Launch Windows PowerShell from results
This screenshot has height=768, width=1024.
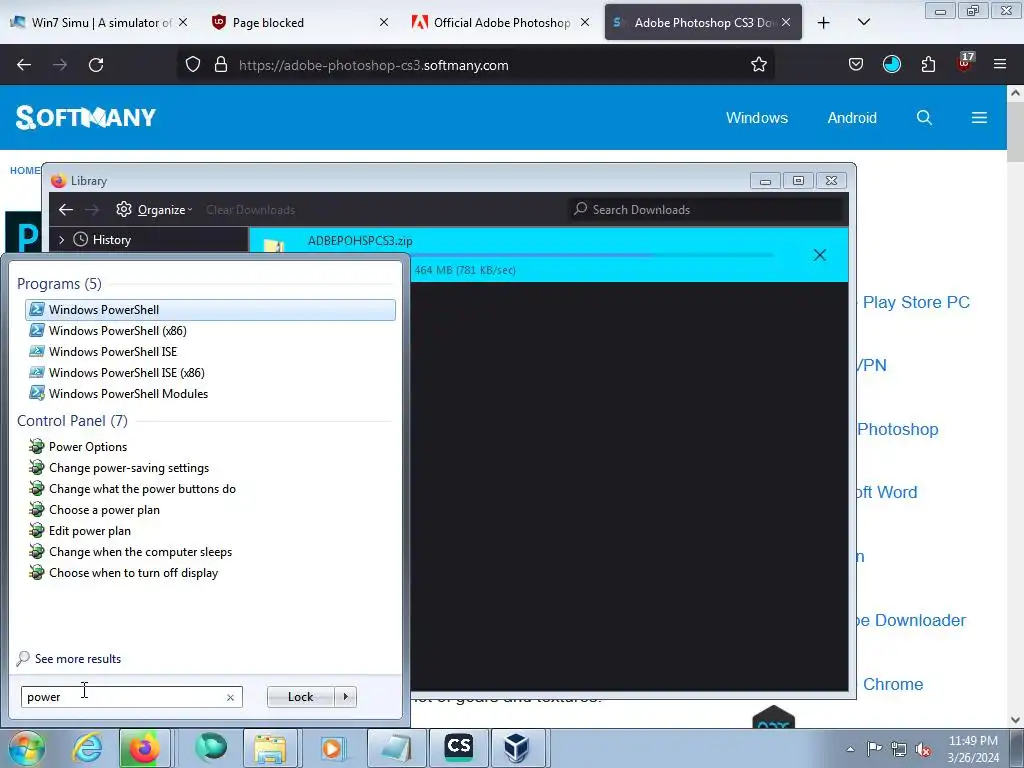(210, 310)
